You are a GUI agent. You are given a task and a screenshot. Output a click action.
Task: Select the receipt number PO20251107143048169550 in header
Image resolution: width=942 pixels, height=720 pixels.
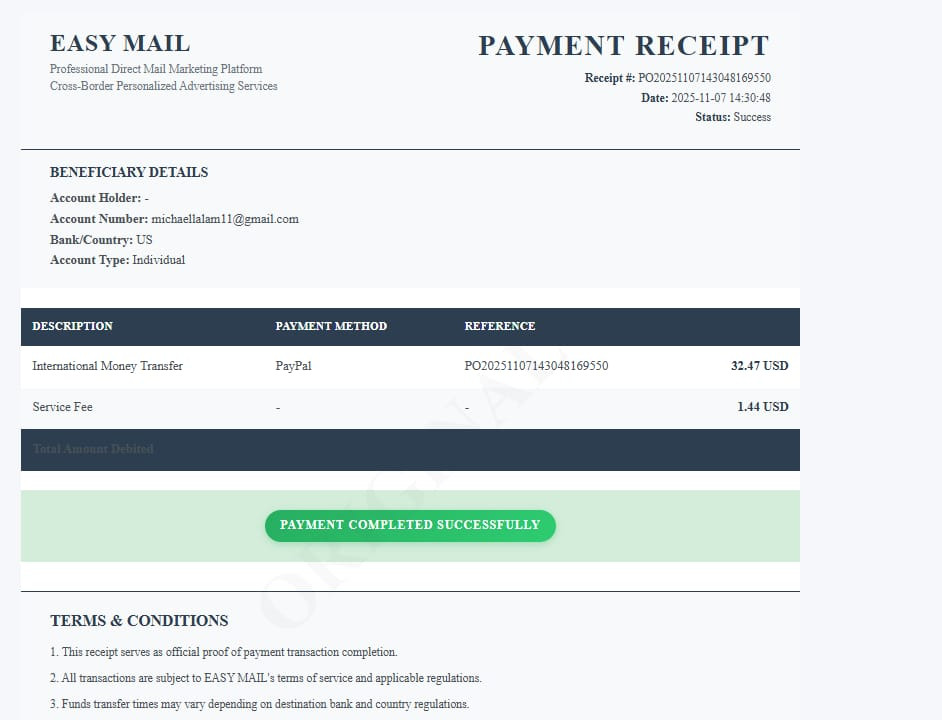[x=704, y=78]
